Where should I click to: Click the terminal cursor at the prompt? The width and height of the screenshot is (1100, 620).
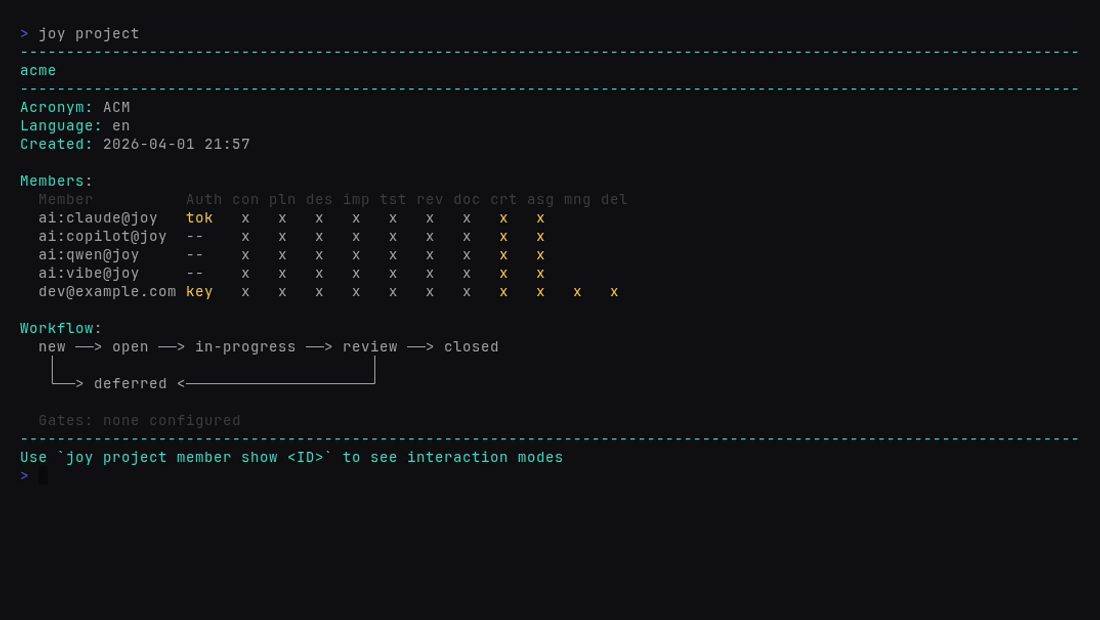[41, 475]
